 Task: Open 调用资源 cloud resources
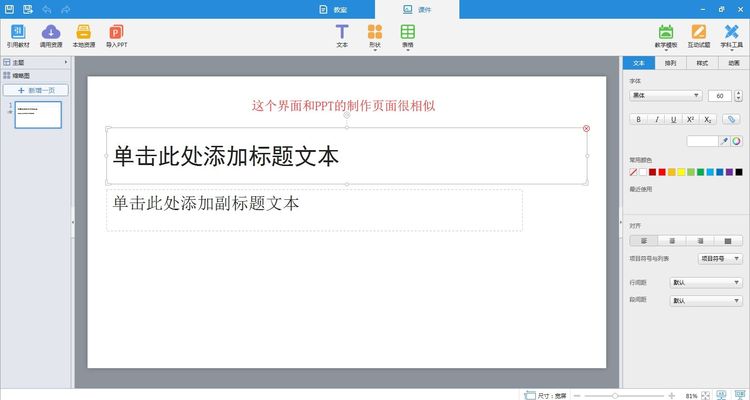[51, 35]
